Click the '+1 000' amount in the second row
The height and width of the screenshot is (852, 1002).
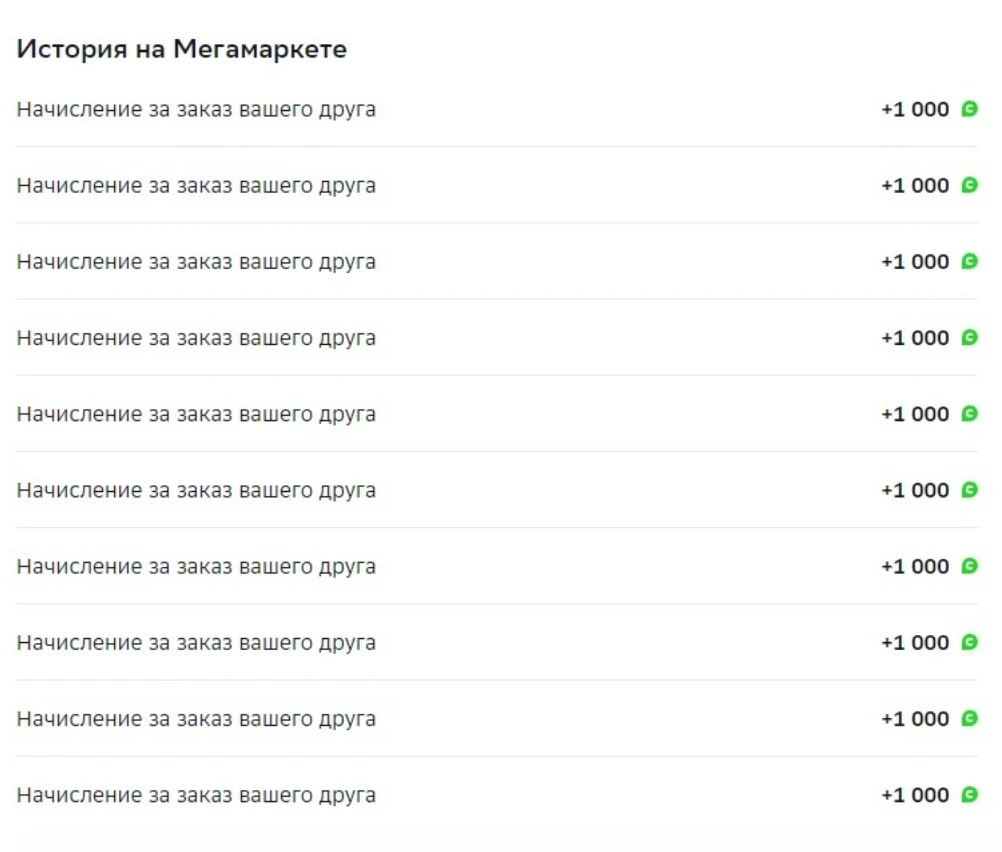click(x=915, y=185)
